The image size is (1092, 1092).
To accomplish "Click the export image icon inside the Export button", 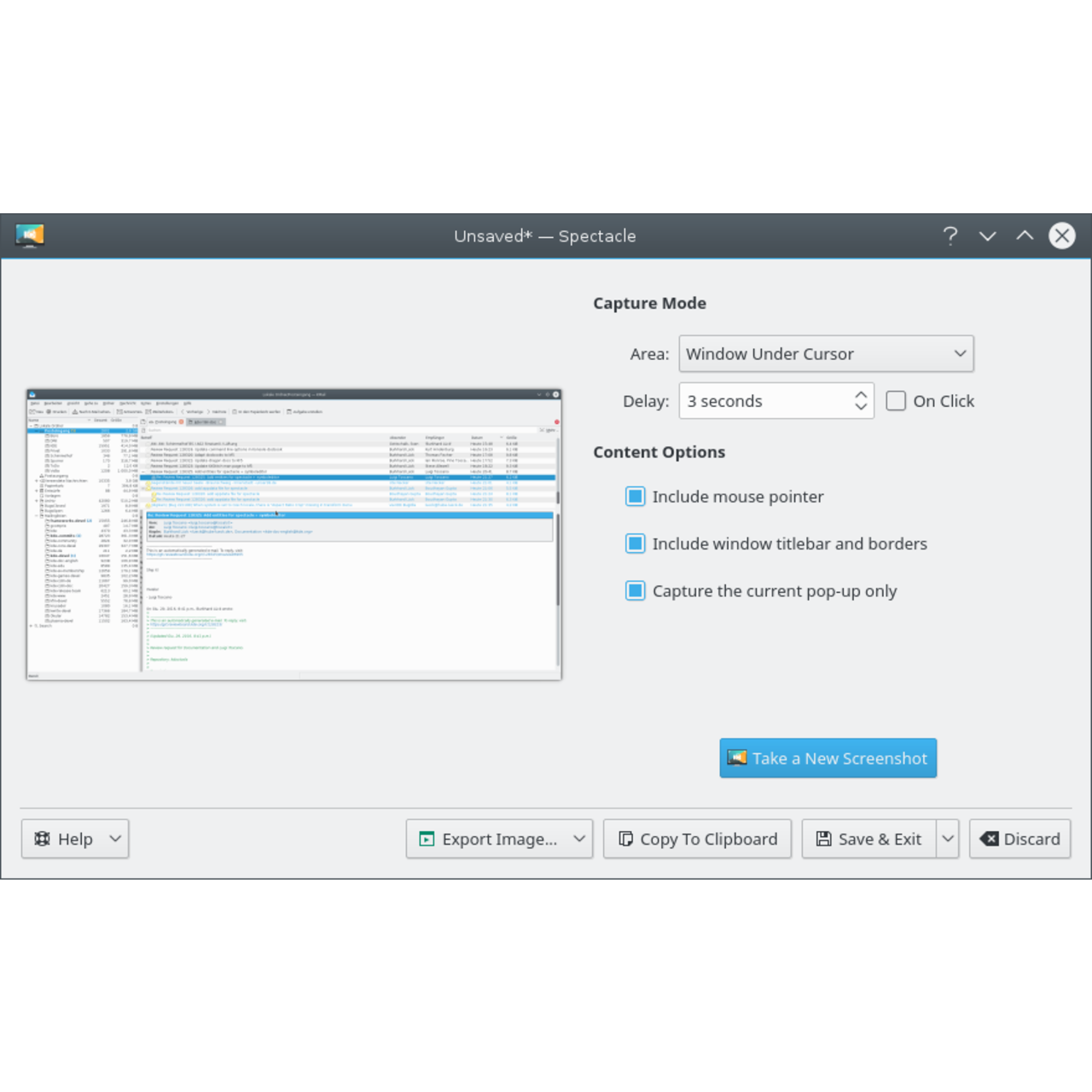I will pos(427,839).
